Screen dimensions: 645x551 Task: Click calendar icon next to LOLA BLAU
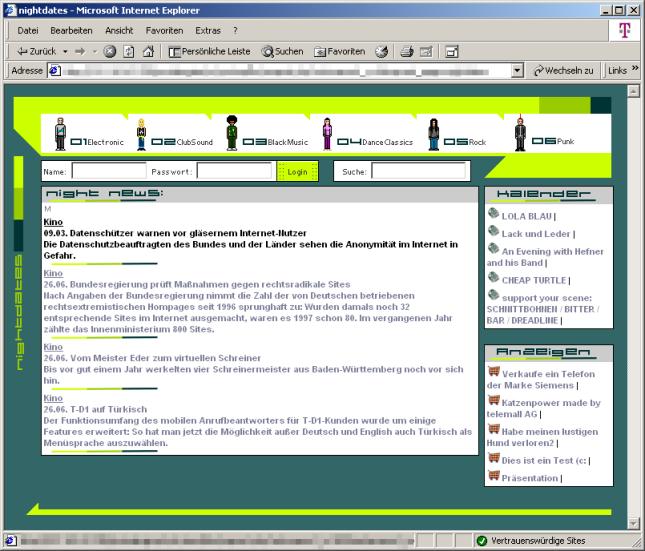[x=493, y=212]
